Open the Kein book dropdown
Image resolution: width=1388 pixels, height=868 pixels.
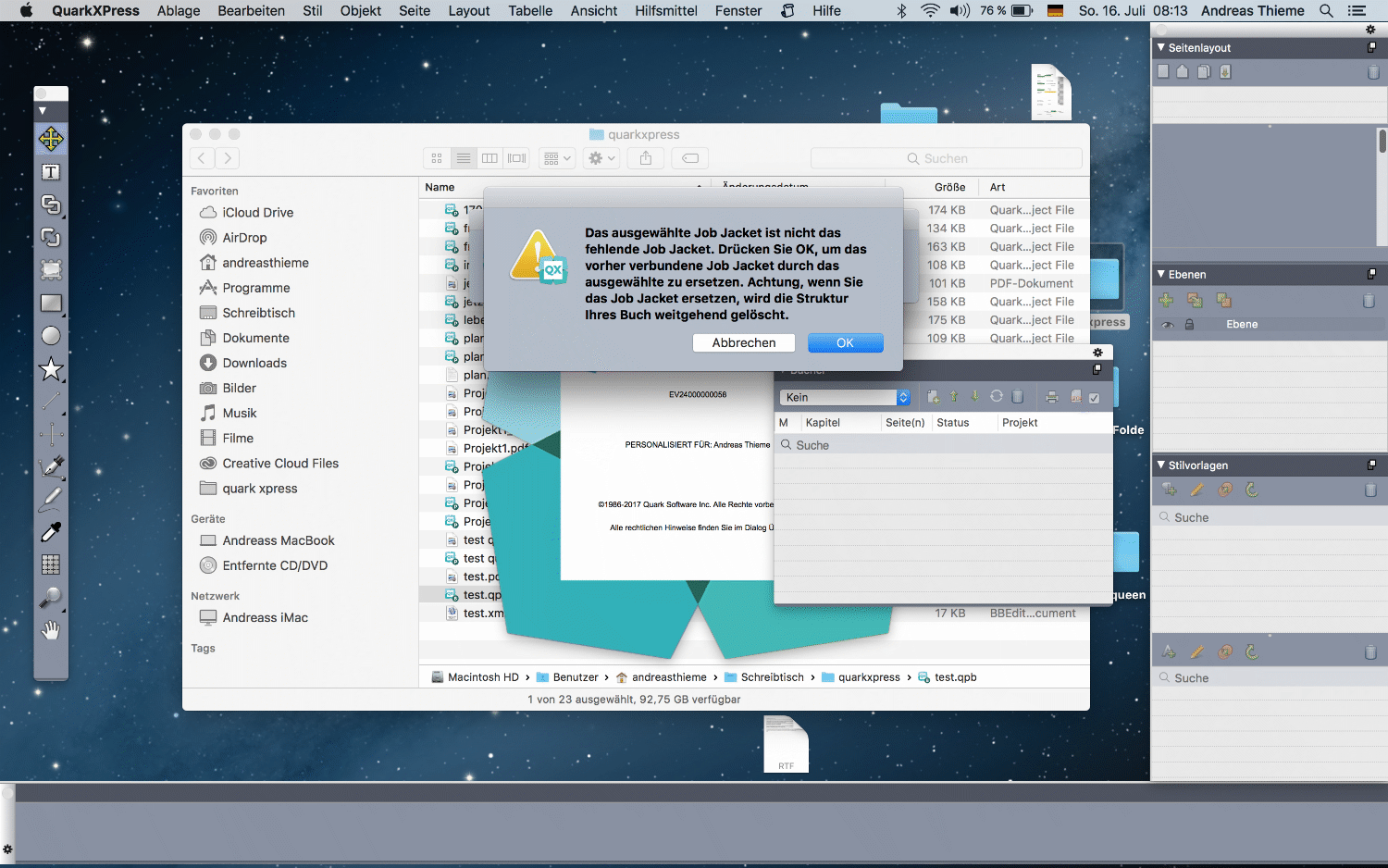(846, 397)
